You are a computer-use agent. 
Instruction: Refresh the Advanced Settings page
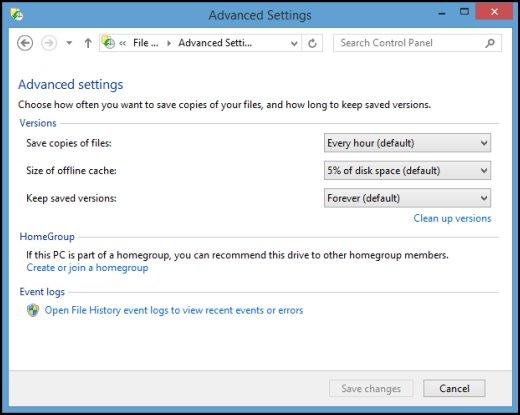coord(312,43)
